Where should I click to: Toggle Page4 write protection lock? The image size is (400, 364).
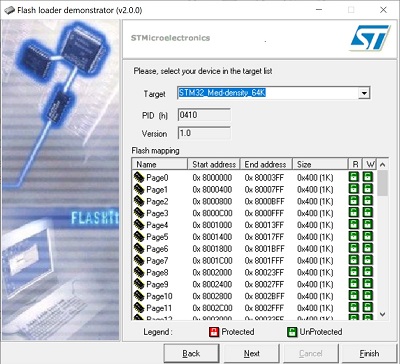coord(368,225)
